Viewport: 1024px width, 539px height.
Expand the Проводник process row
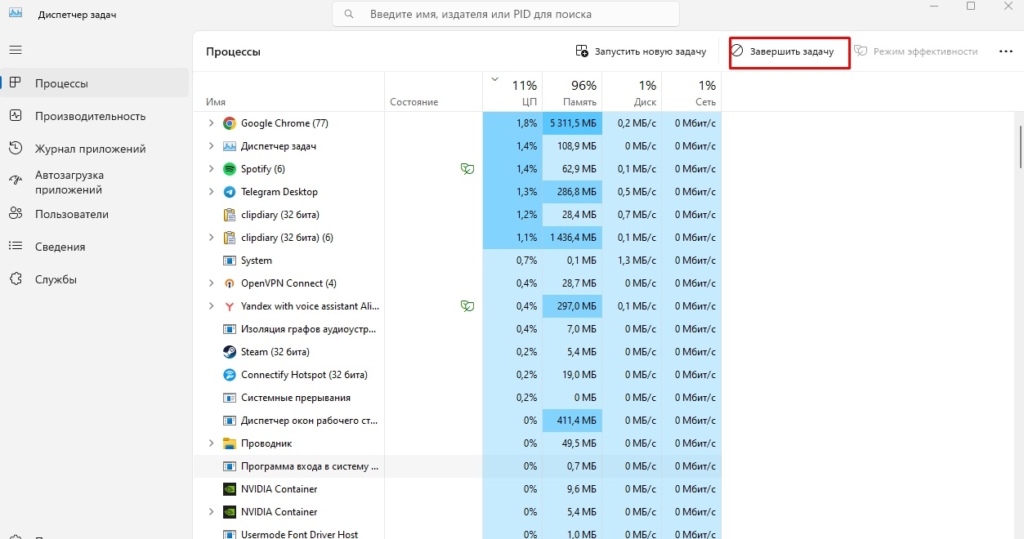pos(211,443)
